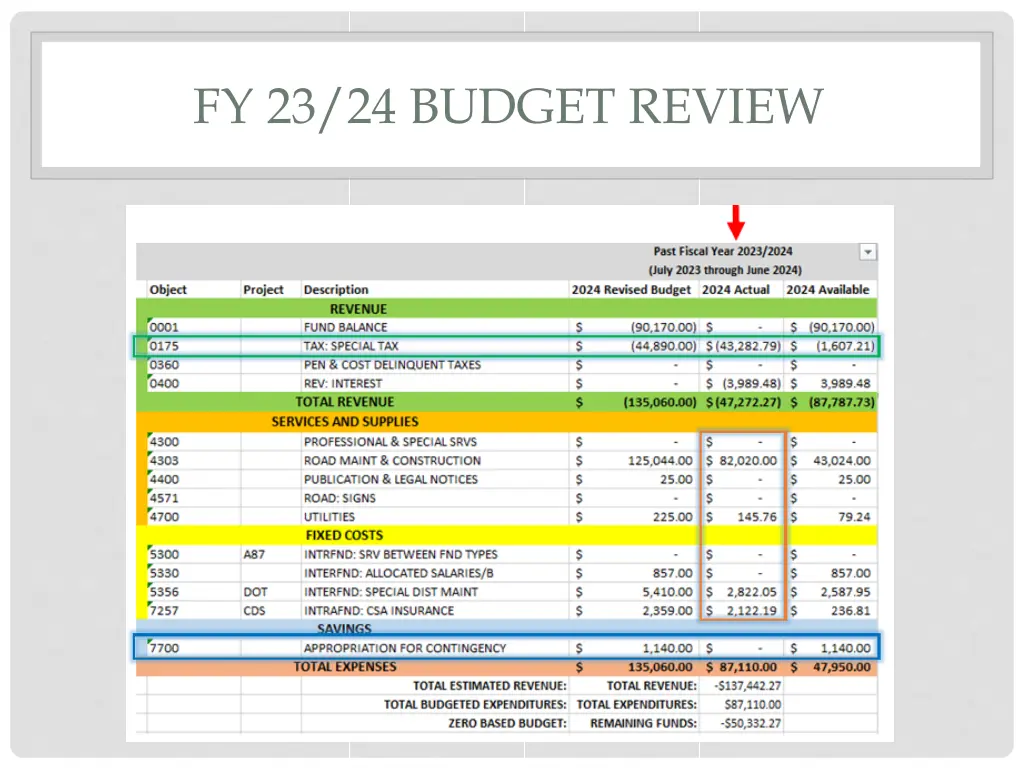This screenshot has width=1024, height=768.
Task: Click the FY 23/24 BUDGET REVIEW title
Action: [511, 105]
